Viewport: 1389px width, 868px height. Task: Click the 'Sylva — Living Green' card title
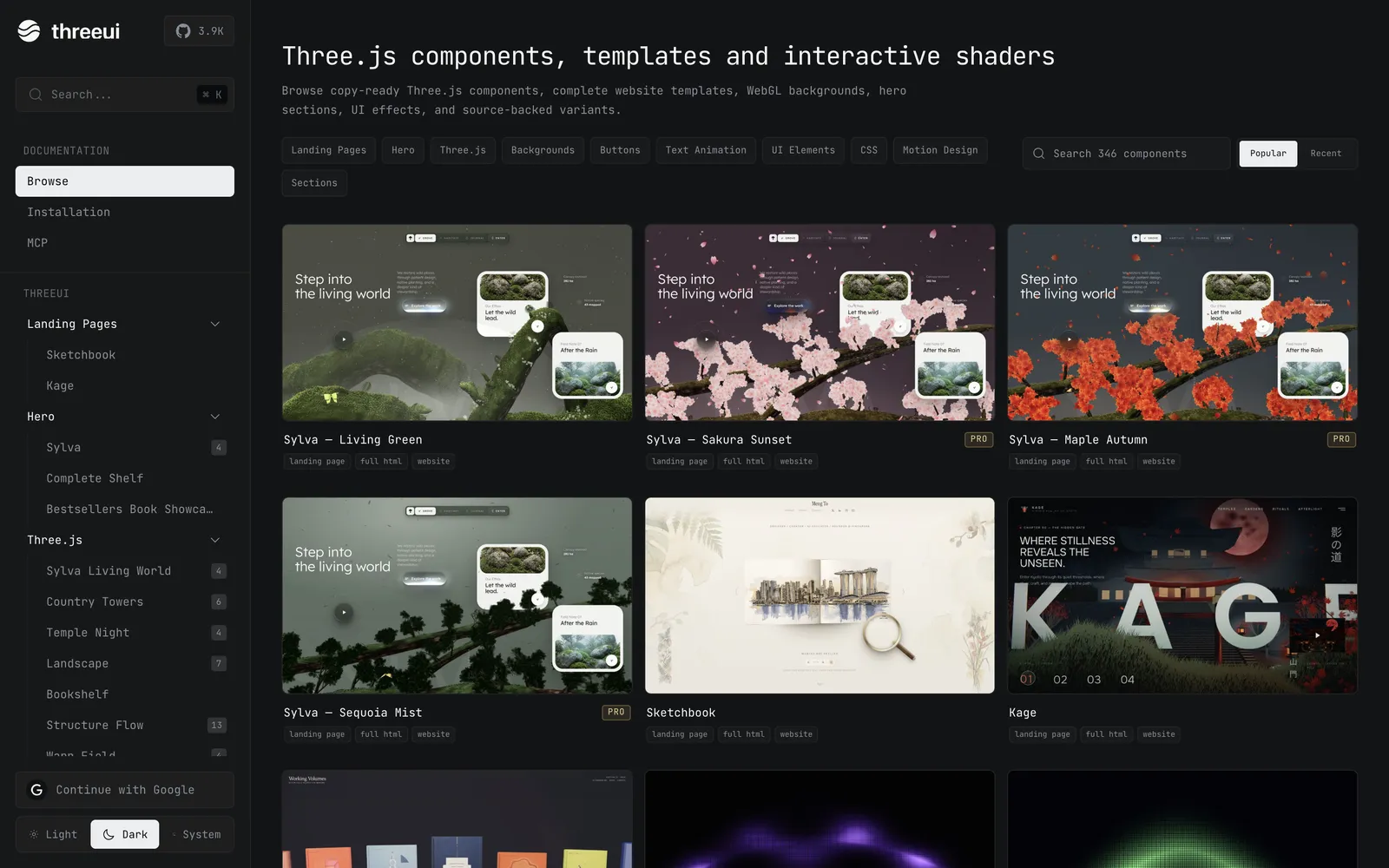[352, 440]
